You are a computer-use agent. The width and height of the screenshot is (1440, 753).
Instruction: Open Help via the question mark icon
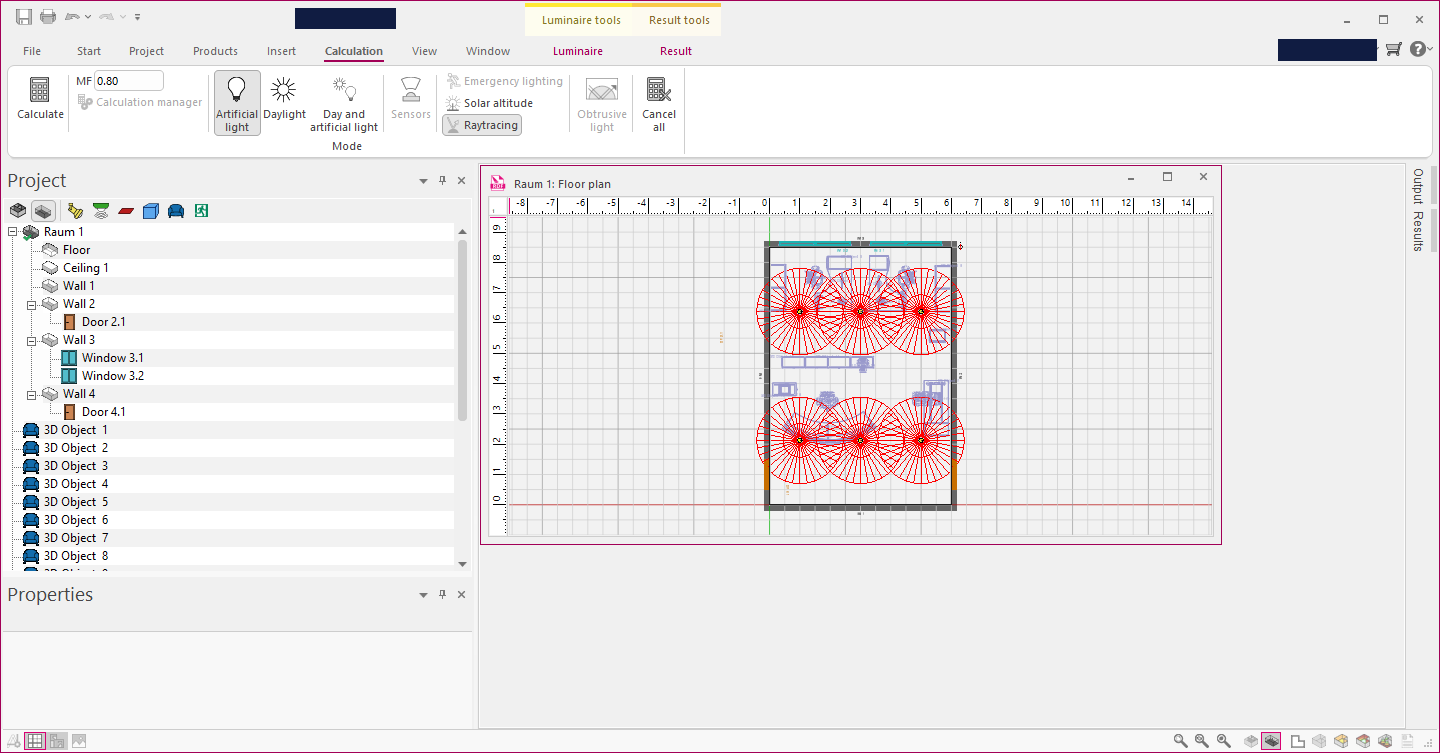point(1418,49)
